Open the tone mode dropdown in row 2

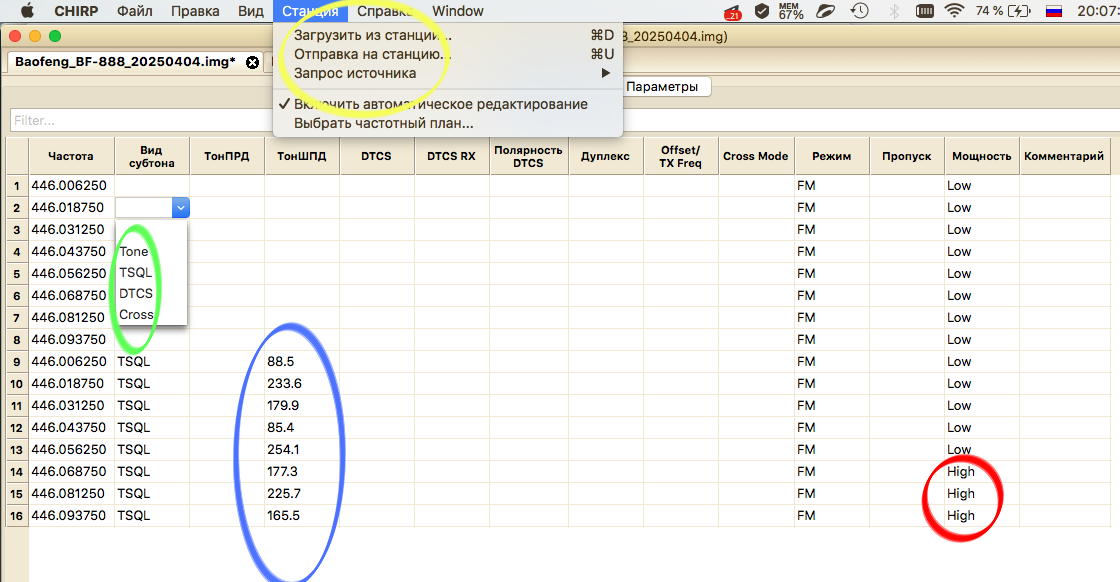[181, 208]
